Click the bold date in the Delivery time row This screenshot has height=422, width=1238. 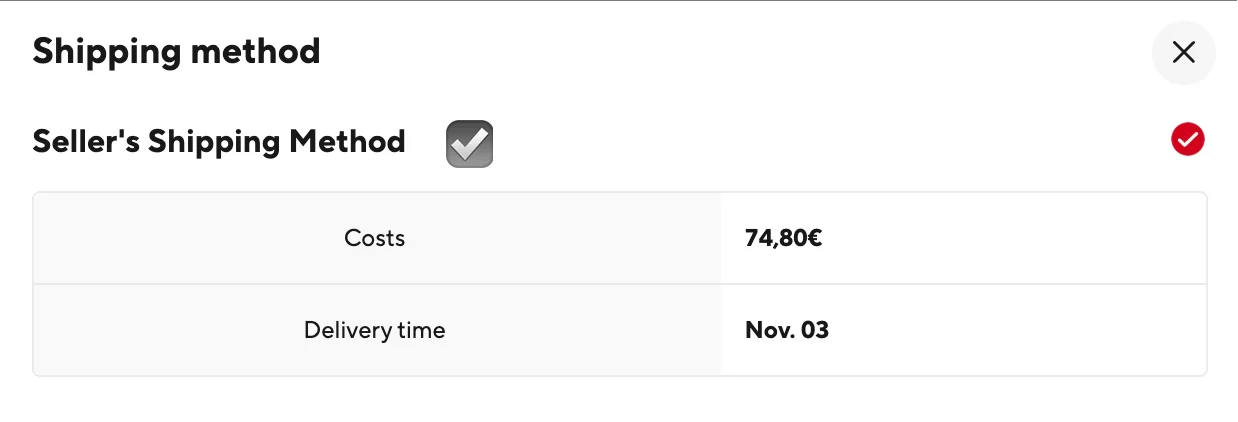pyautogui.click(x=787, y=330)
